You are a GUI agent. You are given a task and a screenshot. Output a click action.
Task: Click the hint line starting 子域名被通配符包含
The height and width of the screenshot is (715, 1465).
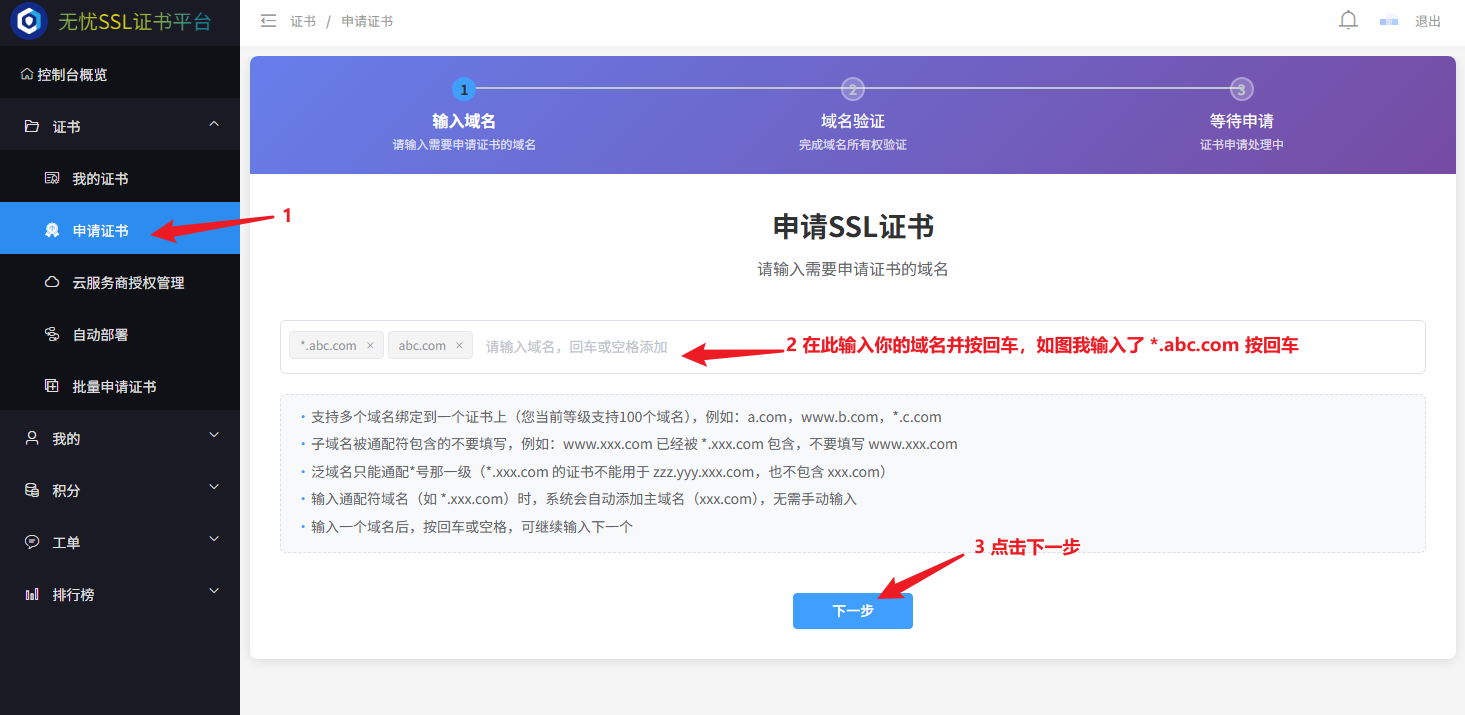coord(634,444)
